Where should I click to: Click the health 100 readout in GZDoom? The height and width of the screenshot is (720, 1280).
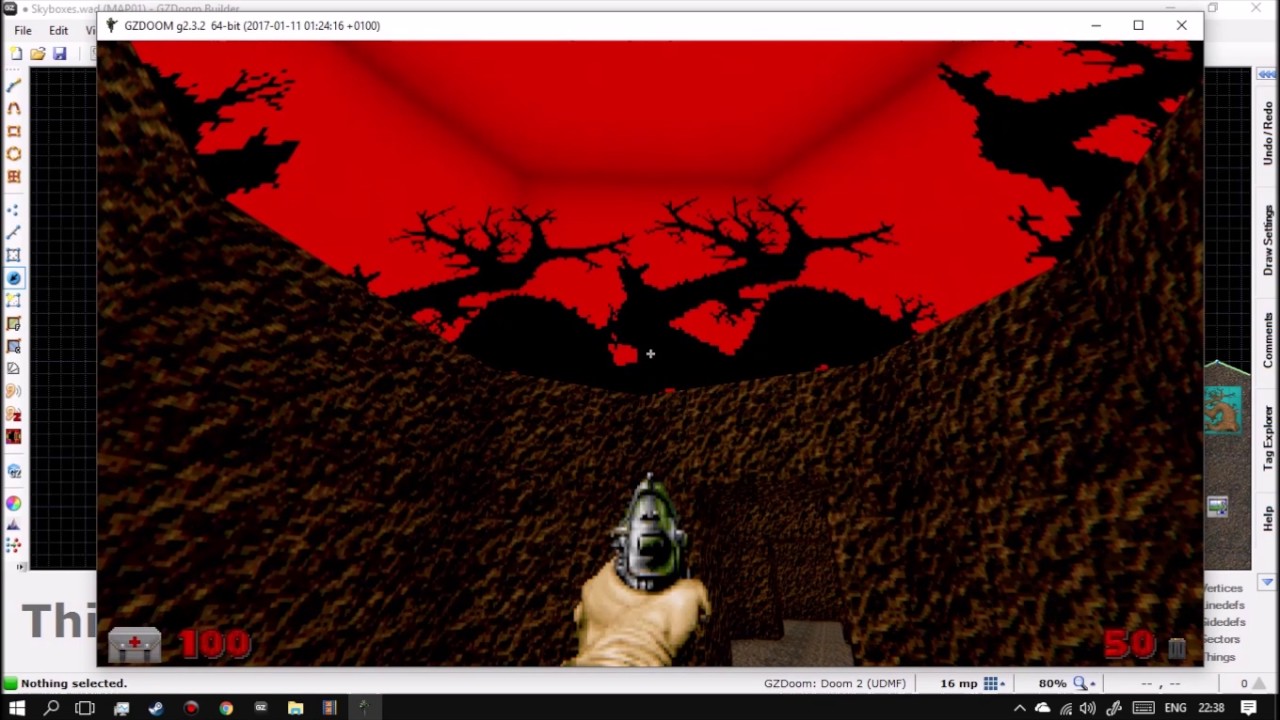click(x=215, y=644)
